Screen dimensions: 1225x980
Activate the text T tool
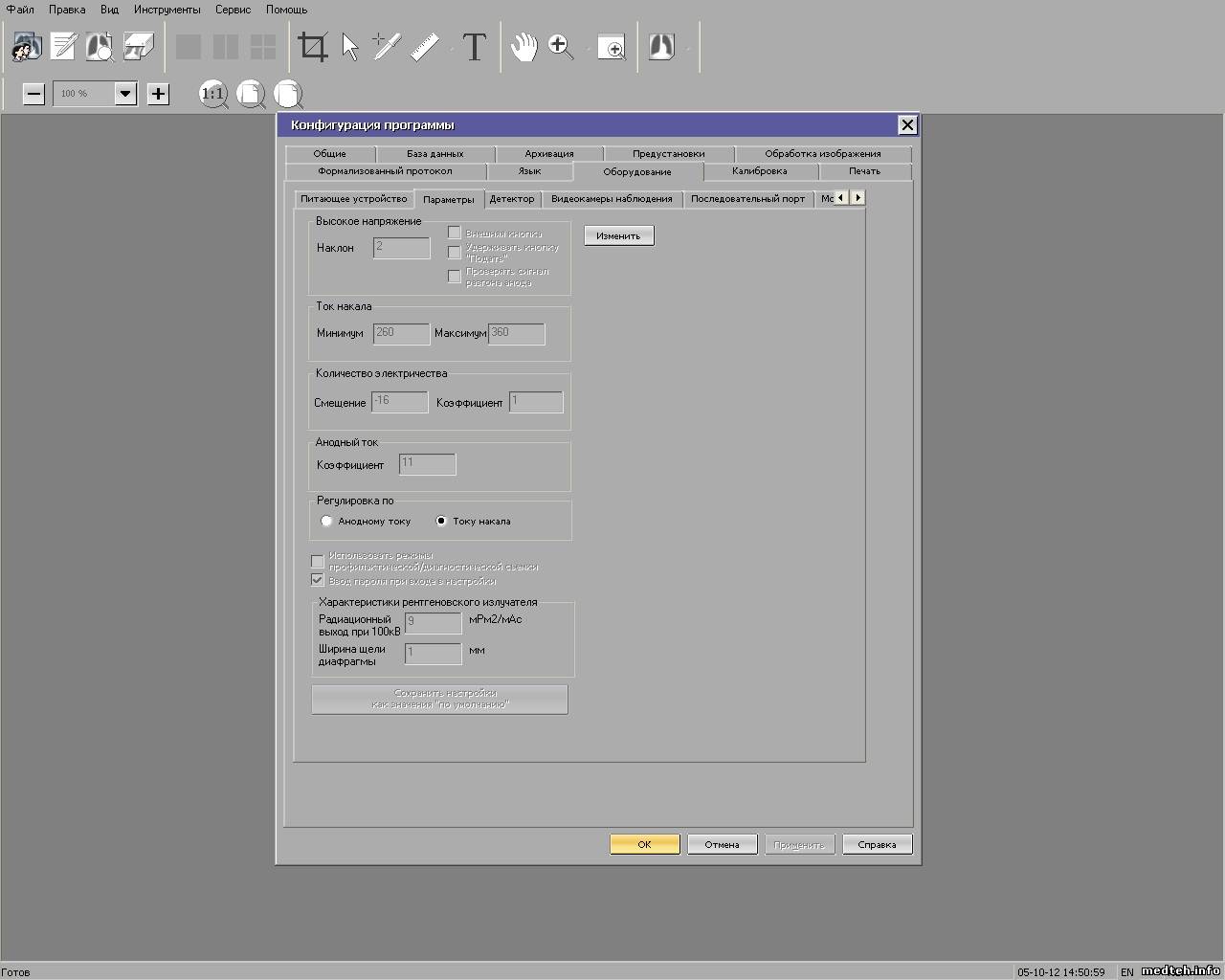474,47
